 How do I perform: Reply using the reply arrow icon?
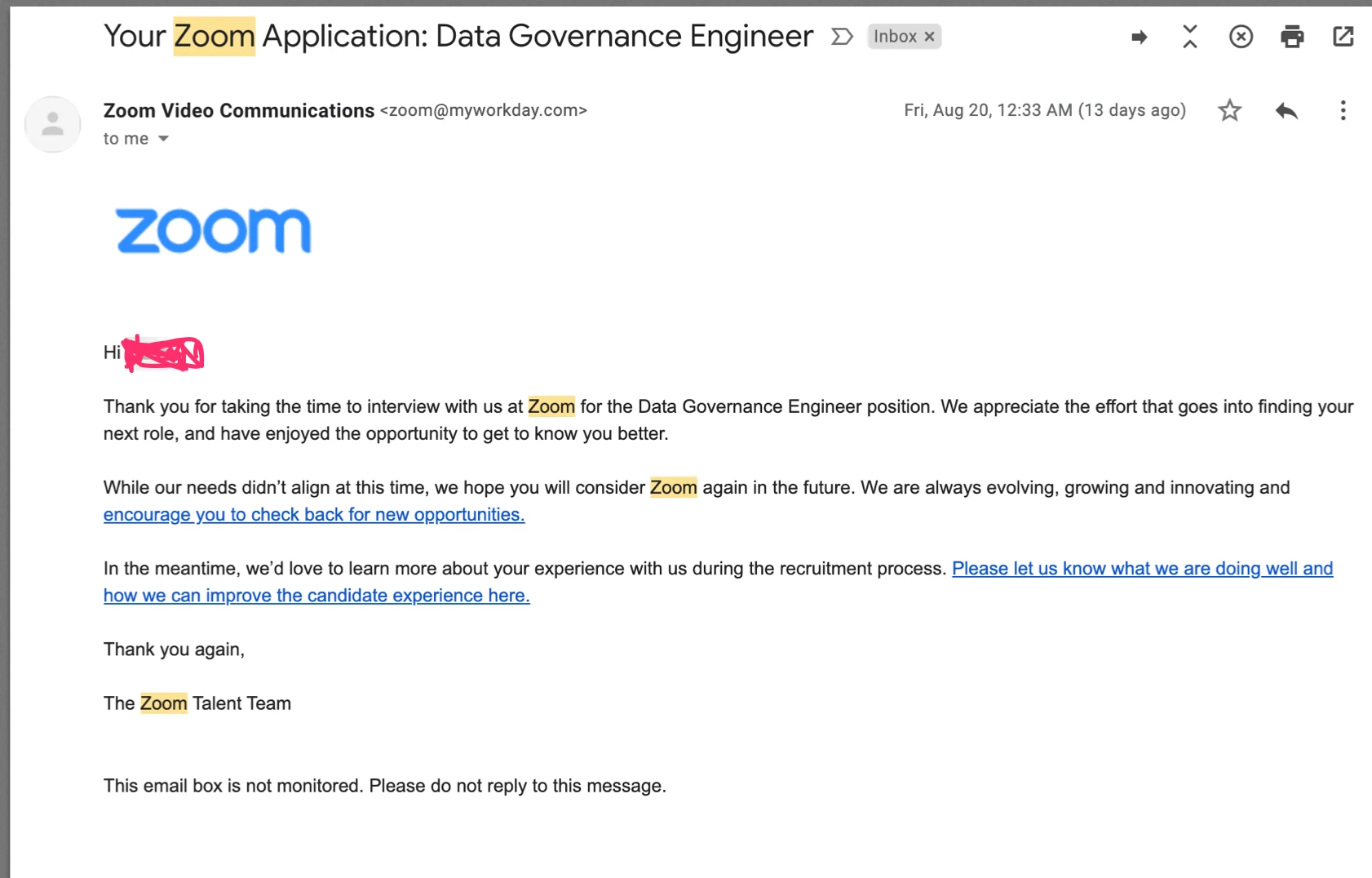1286,111
